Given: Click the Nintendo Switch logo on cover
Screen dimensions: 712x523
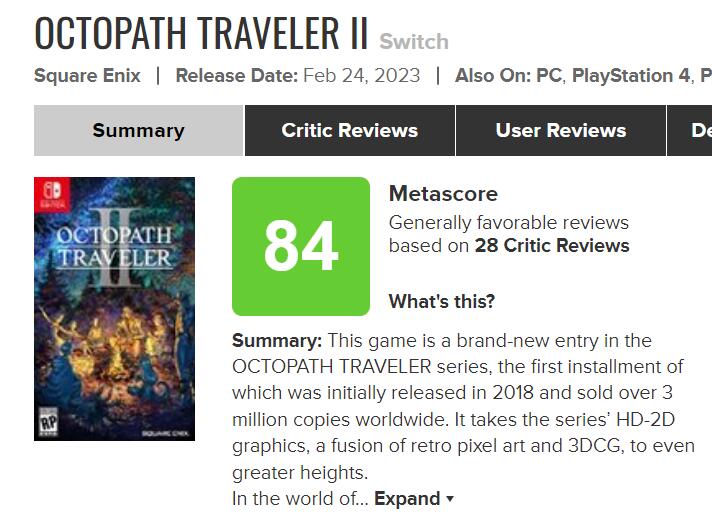Looking at the screenshot, I should click(x=47, y=193).
